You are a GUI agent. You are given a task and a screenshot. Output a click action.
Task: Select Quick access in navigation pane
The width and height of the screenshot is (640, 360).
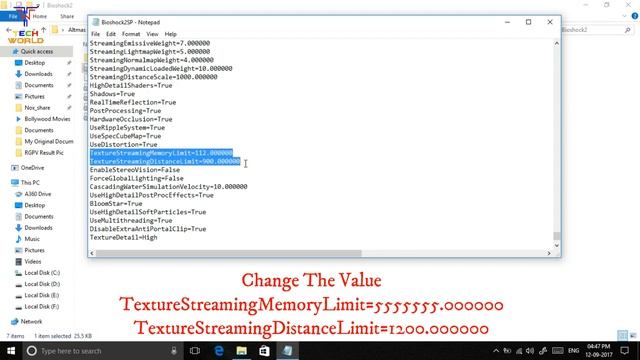point(37,51)
